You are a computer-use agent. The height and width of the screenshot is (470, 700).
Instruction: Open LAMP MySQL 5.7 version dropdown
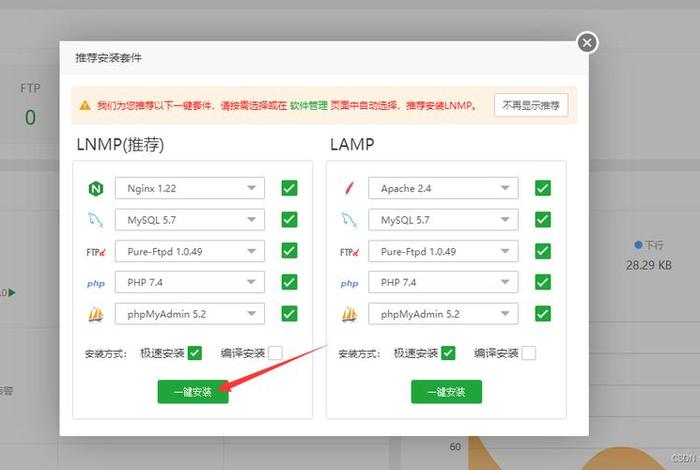(443, 220)
